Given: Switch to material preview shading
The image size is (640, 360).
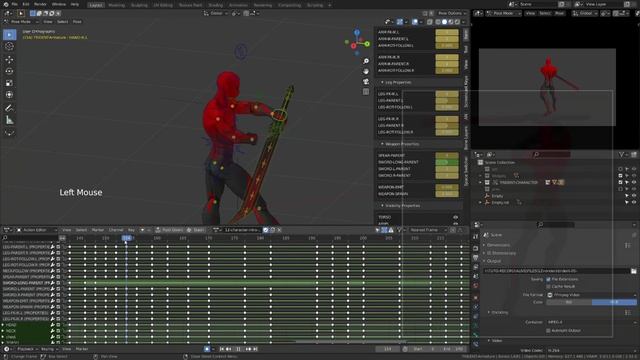Looking at the screenshot, I should [x=451, y=22].
